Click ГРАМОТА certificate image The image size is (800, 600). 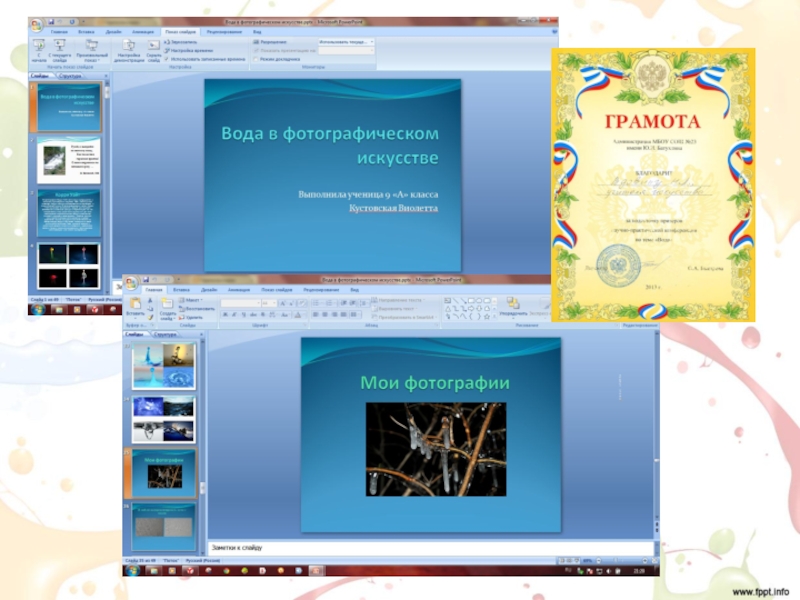tap(653, 185)
